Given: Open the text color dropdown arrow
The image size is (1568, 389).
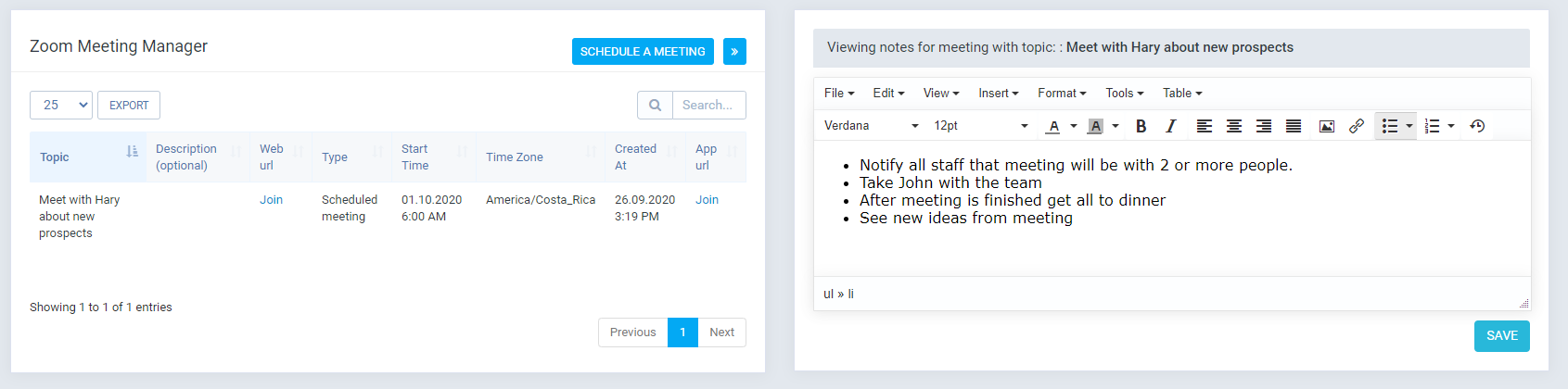Looking at the screenshot, I should pyautogui.click(x=1074, y=126).
